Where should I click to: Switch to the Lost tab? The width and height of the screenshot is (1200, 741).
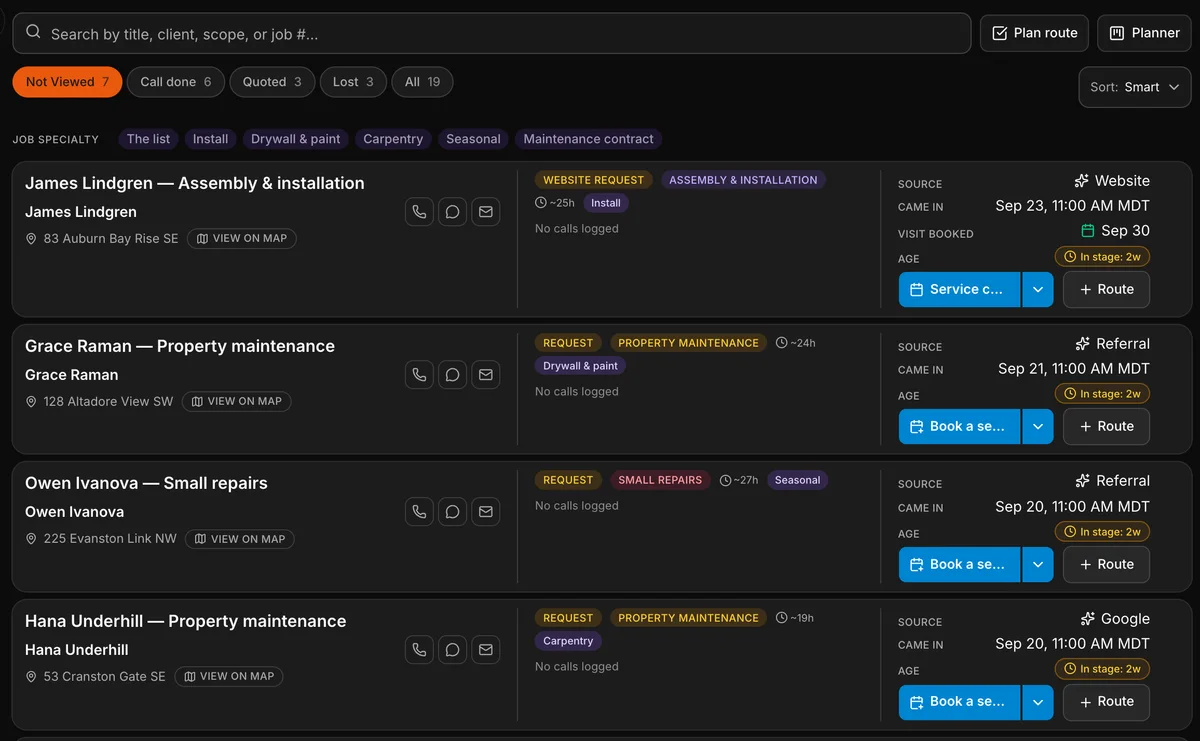pyautogui.click(x=353, y=82)
